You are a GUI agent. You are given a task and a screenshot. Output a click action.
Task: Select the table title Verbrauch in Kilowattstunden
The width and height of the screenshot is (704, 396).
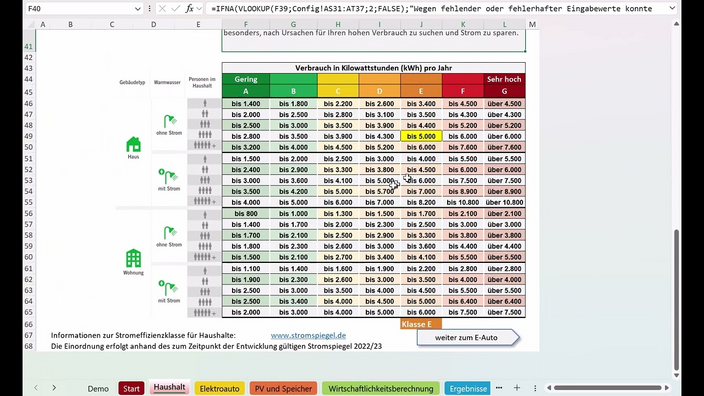374,68
